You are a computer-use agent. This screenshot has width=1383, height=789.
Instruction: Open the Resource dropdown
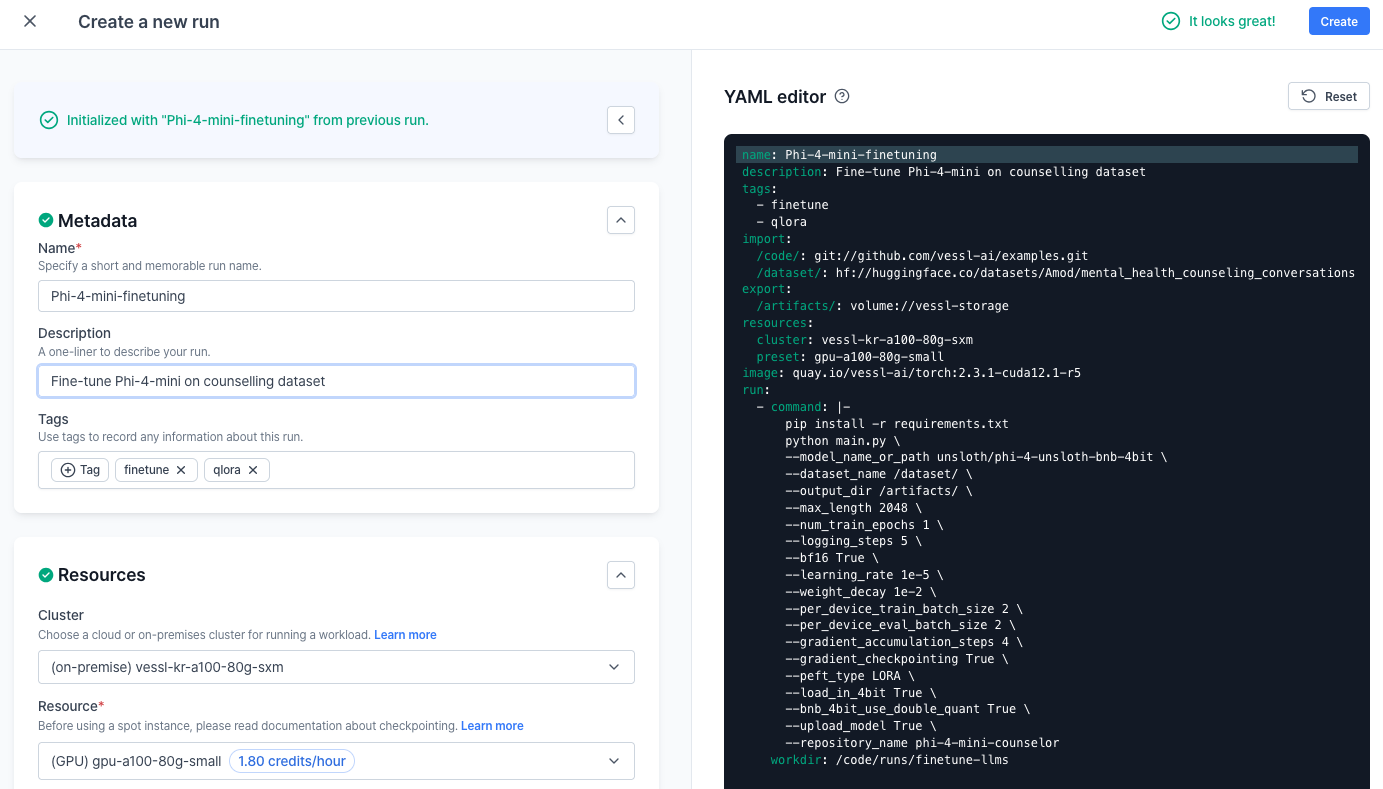[336, 761]
